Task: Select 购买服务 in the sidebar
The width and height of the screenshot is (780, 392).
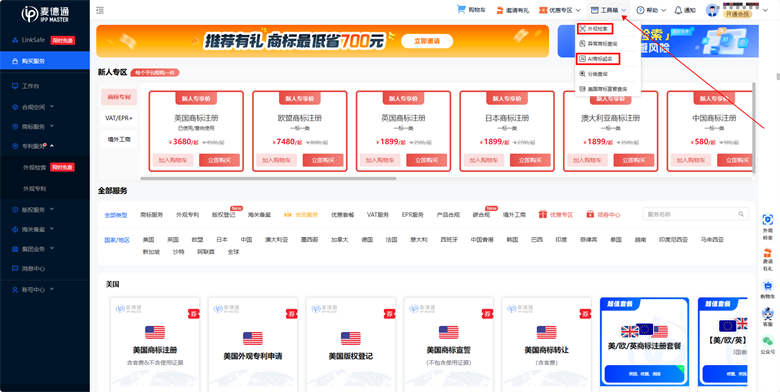Action: (45, 61)
